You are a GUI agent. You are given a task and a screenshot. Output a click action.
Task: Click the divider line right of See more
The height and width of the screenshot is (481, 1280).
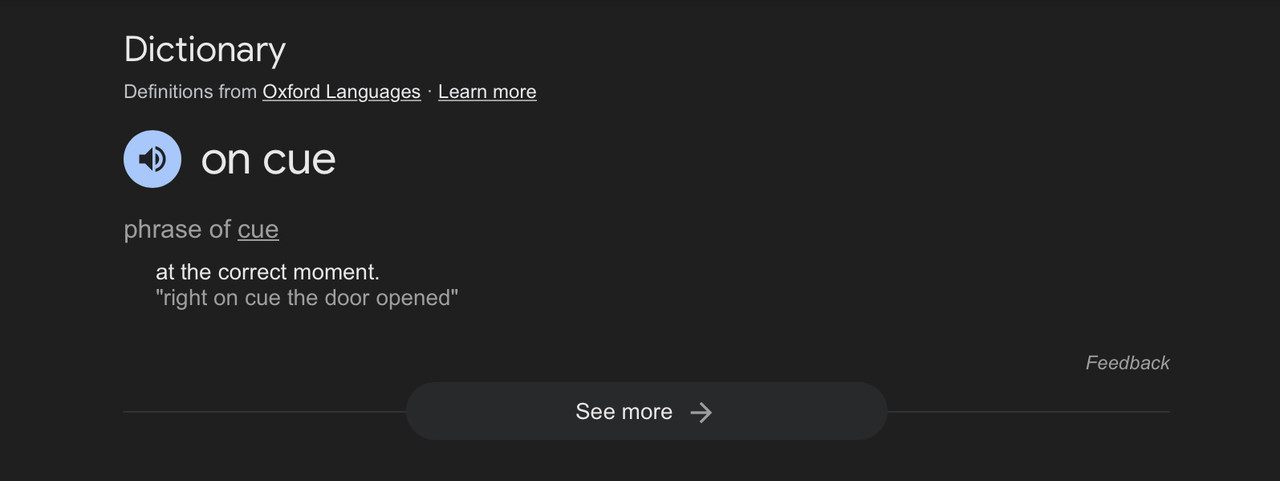click(x=1028, y=412)
